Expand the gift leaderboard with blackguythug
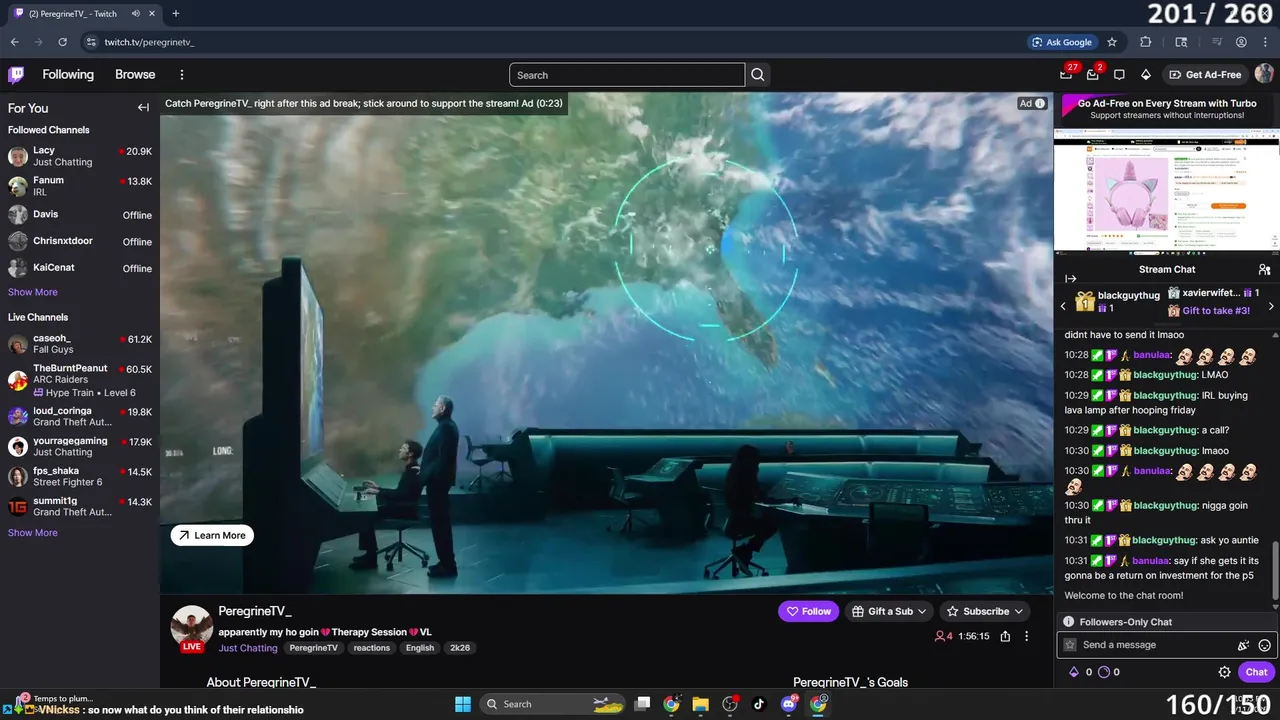Viewport: 1280px width, 720px height. coord(1118,301)
